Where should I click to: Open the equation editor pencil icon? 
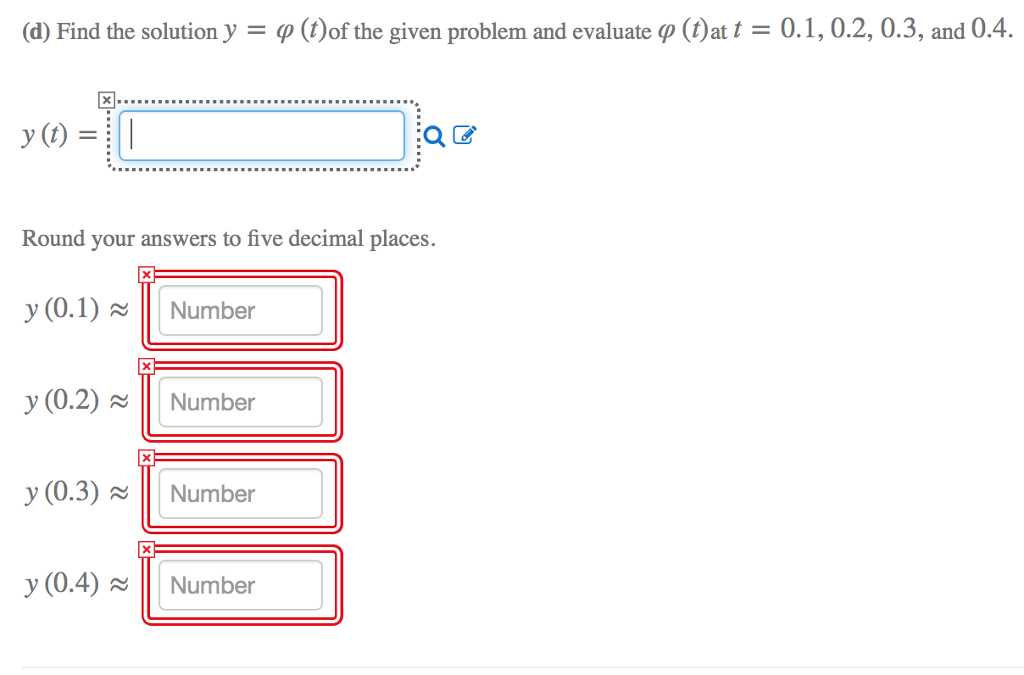tap(464, 134)
